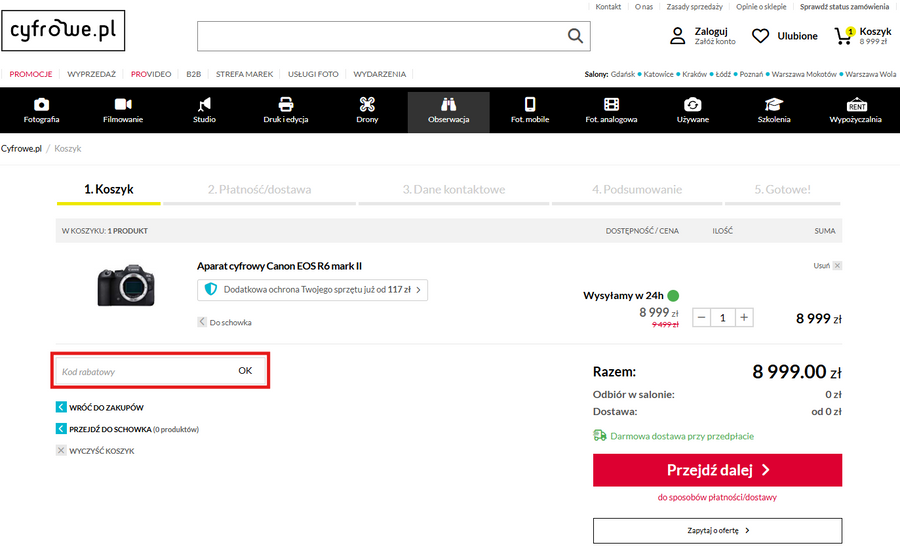
Task: Decrease product quantity with minus button
Action: coord(701,317)
